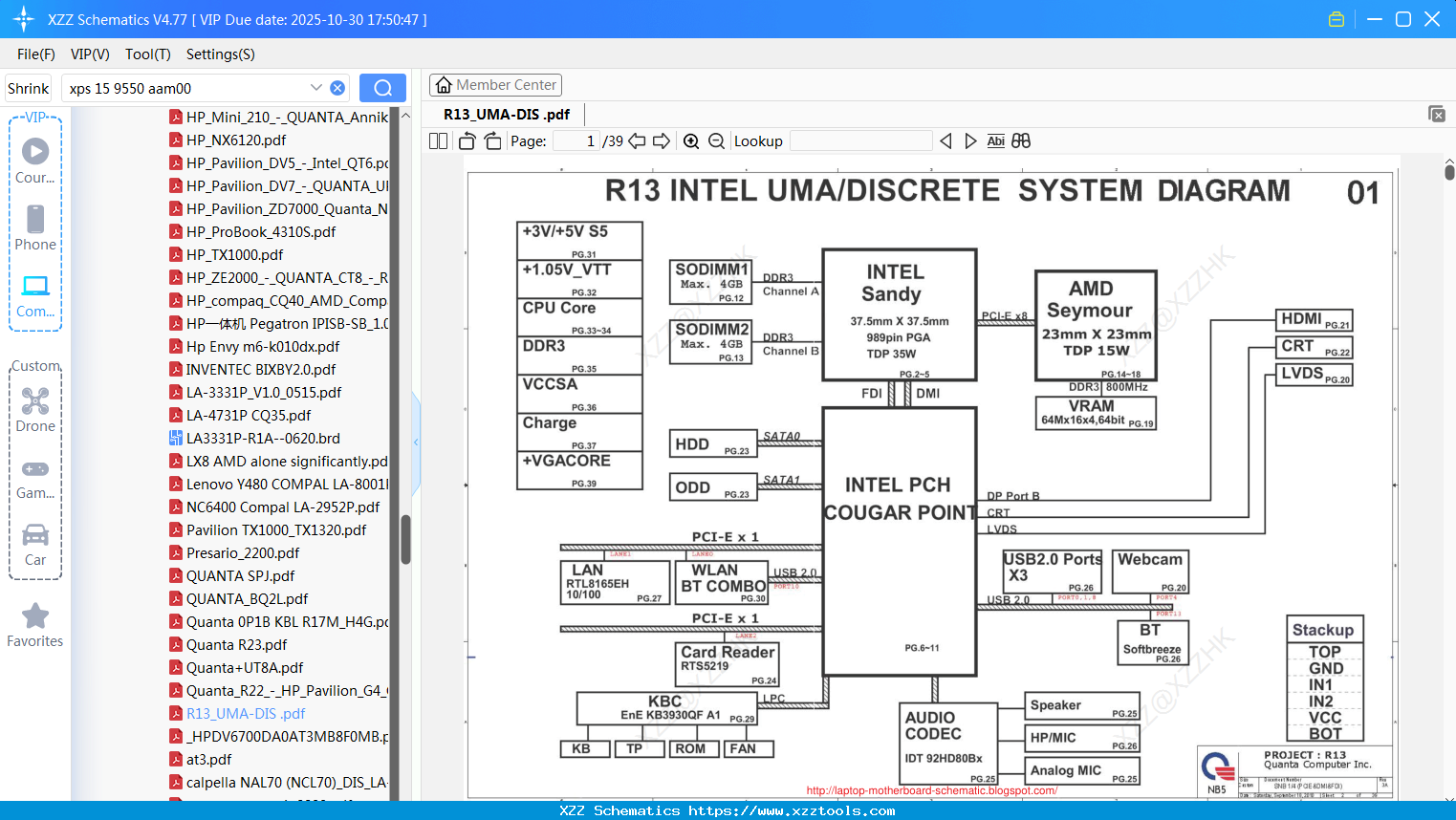Image resolution: width=1456 pixels, height=820 pixels.
Task: Open HP_ProBook_4310S.pdf
Action: 261,231
